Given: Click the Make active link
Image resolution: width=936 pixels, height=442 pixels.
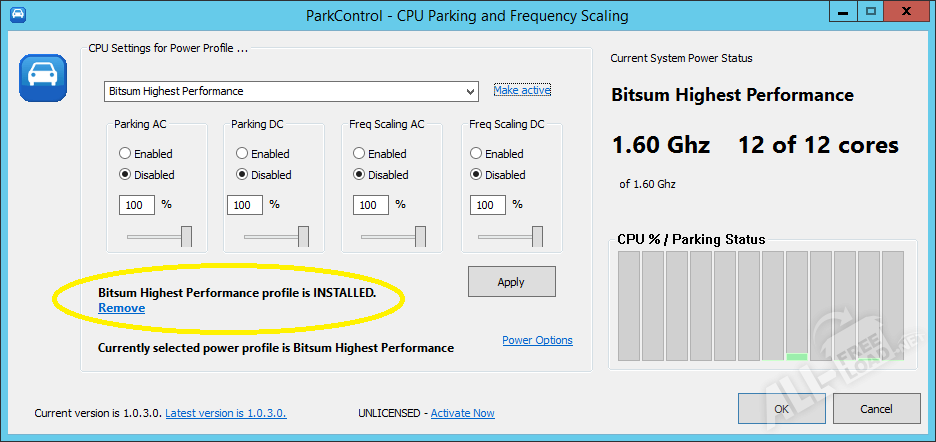Looking at the screenshot, I should 522,90.
